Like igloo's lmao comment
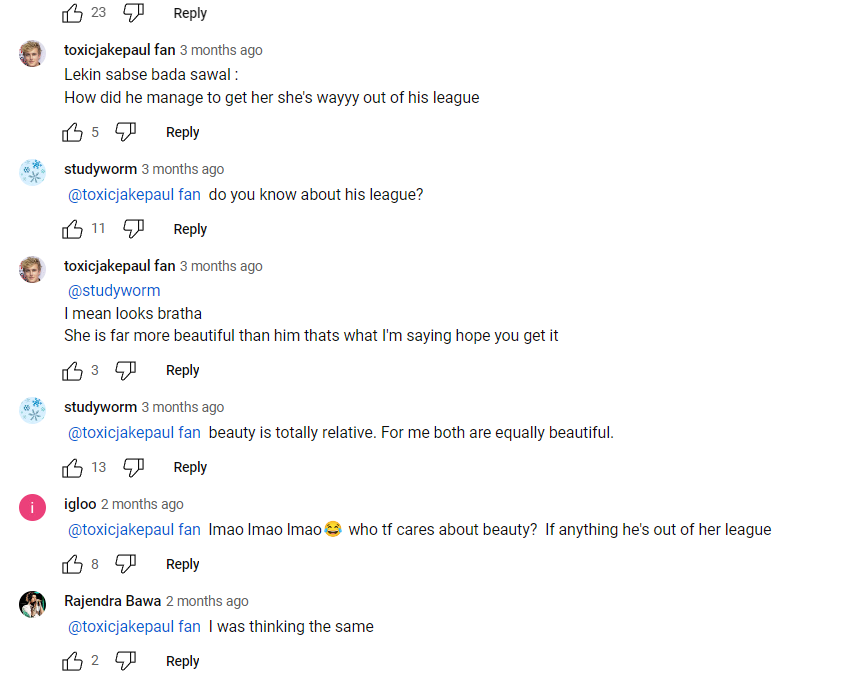 [72, 564]
